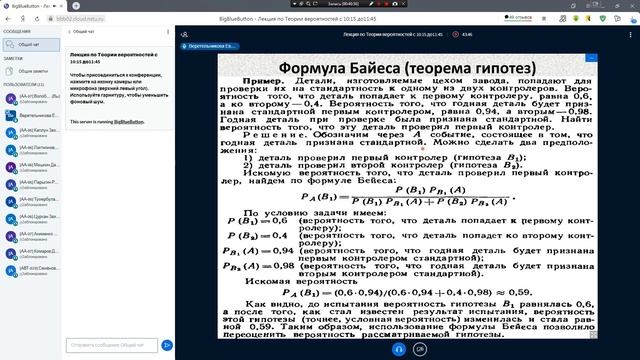
Task: Select user Комаров in users list
Action: point(31,253)
